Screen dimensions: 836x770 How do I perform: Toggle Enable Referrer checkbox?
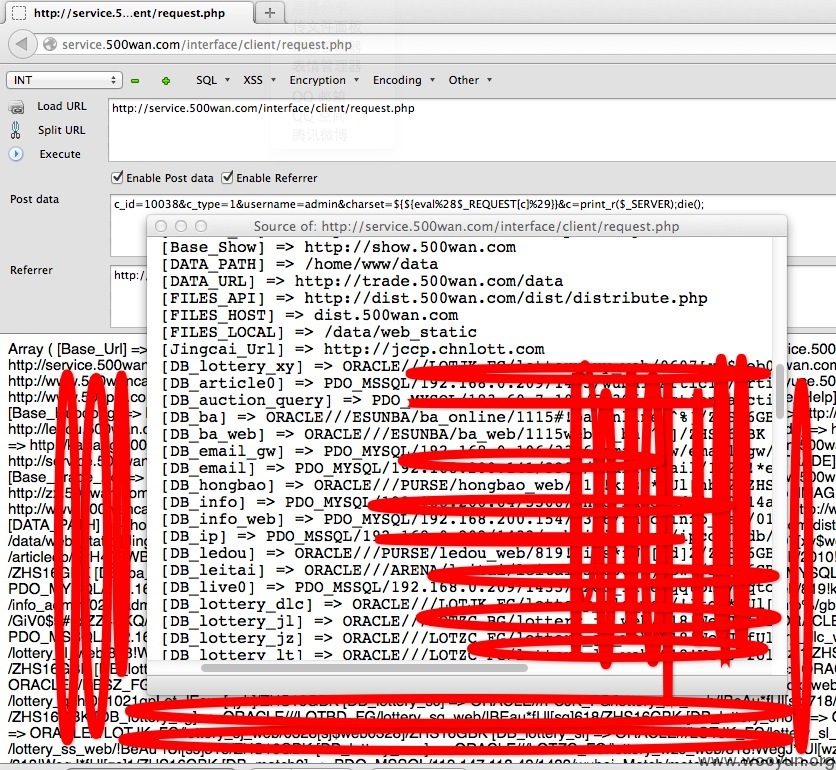tap(227, 178)
